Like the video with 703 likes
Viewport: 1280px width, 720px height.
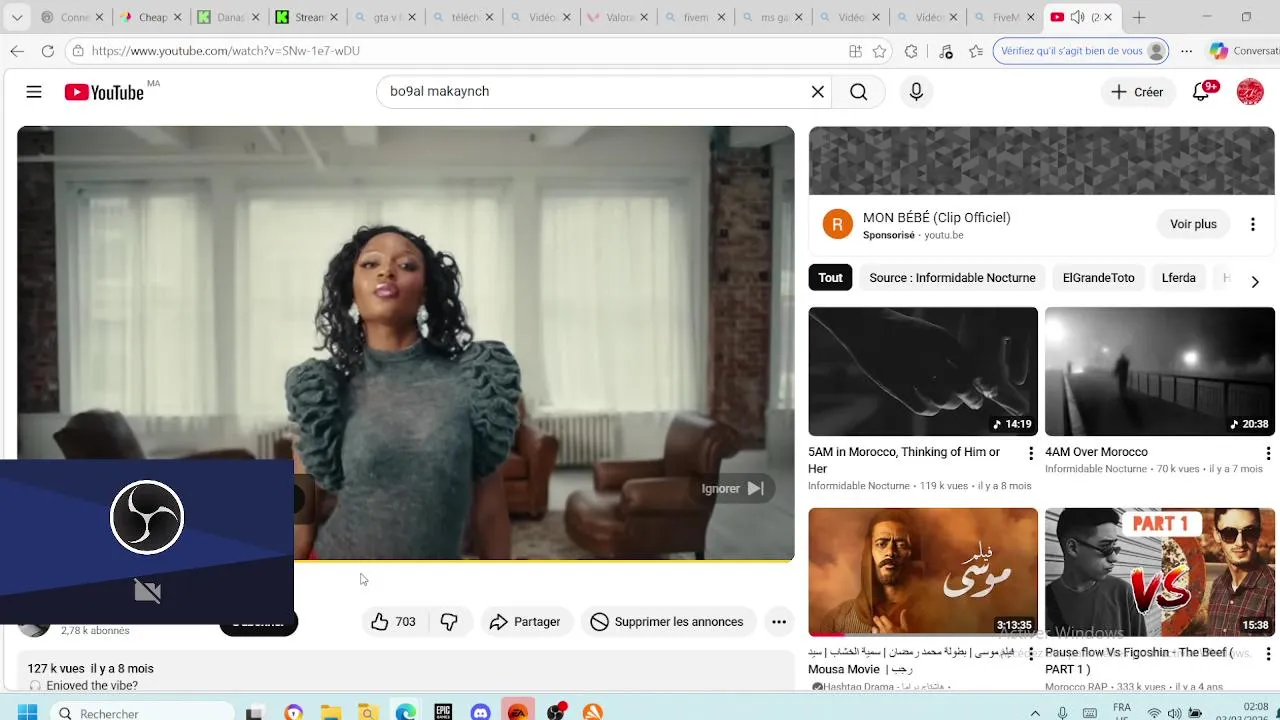coord(393,622)
